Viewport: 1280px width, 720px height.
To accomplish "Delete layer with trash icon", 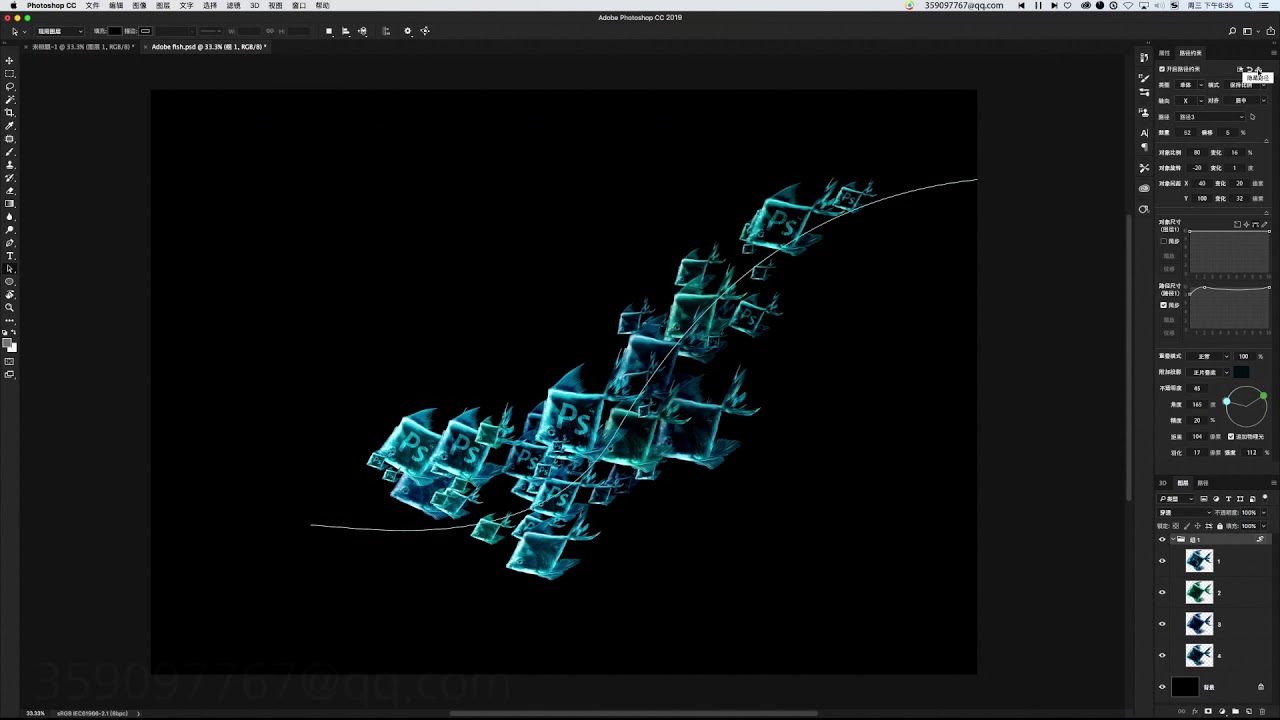I will coord(1261,711).
